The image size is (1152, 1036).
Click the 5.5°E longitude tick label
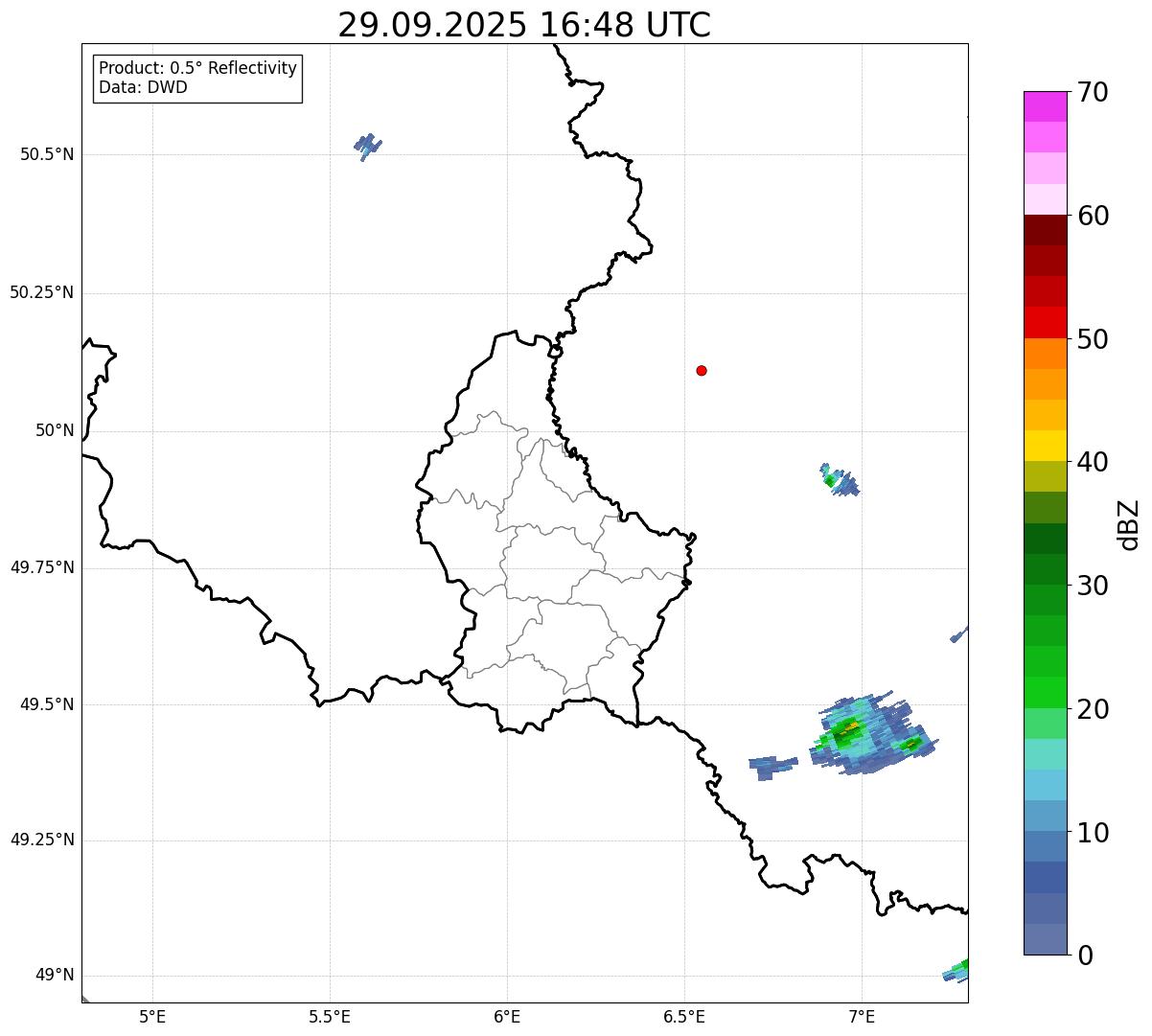pyautogui.click(x=330, y=1016)
